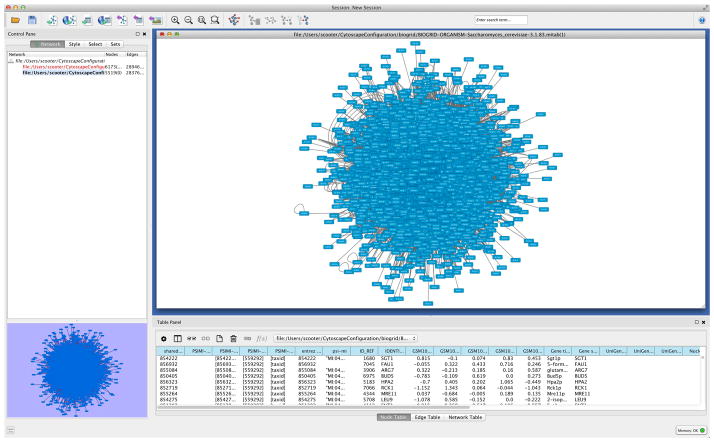The height and width of the screenshot is (442, 714).
Task: Collapse the network collection tree root
Action: point(11,61)
